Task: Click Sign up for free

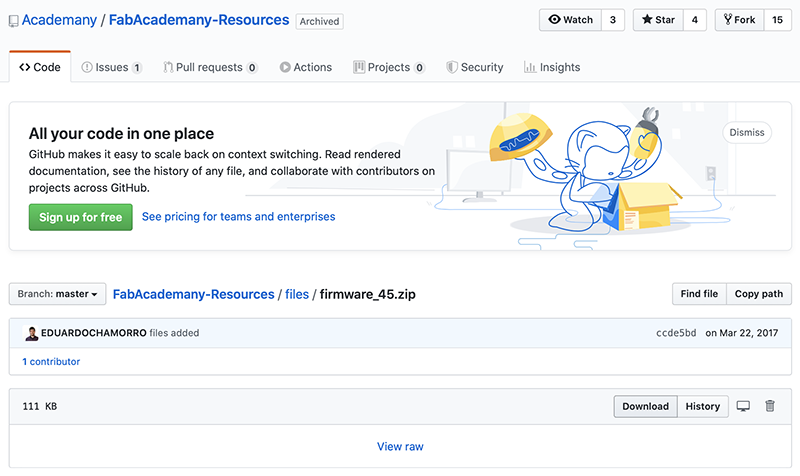Action: (81, 217)
